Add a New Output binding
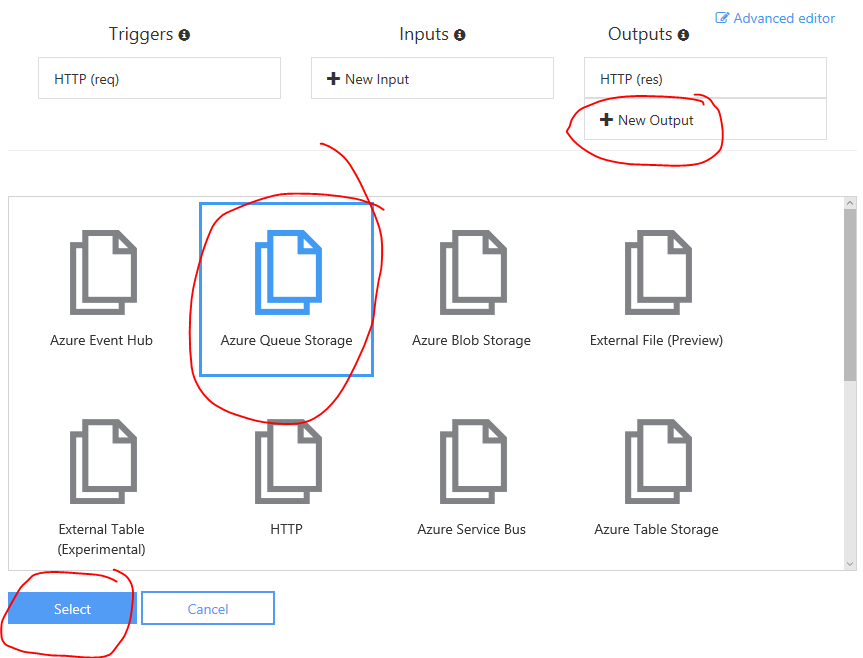Viewport: 863px width, 658px height. tap(705, 119)
